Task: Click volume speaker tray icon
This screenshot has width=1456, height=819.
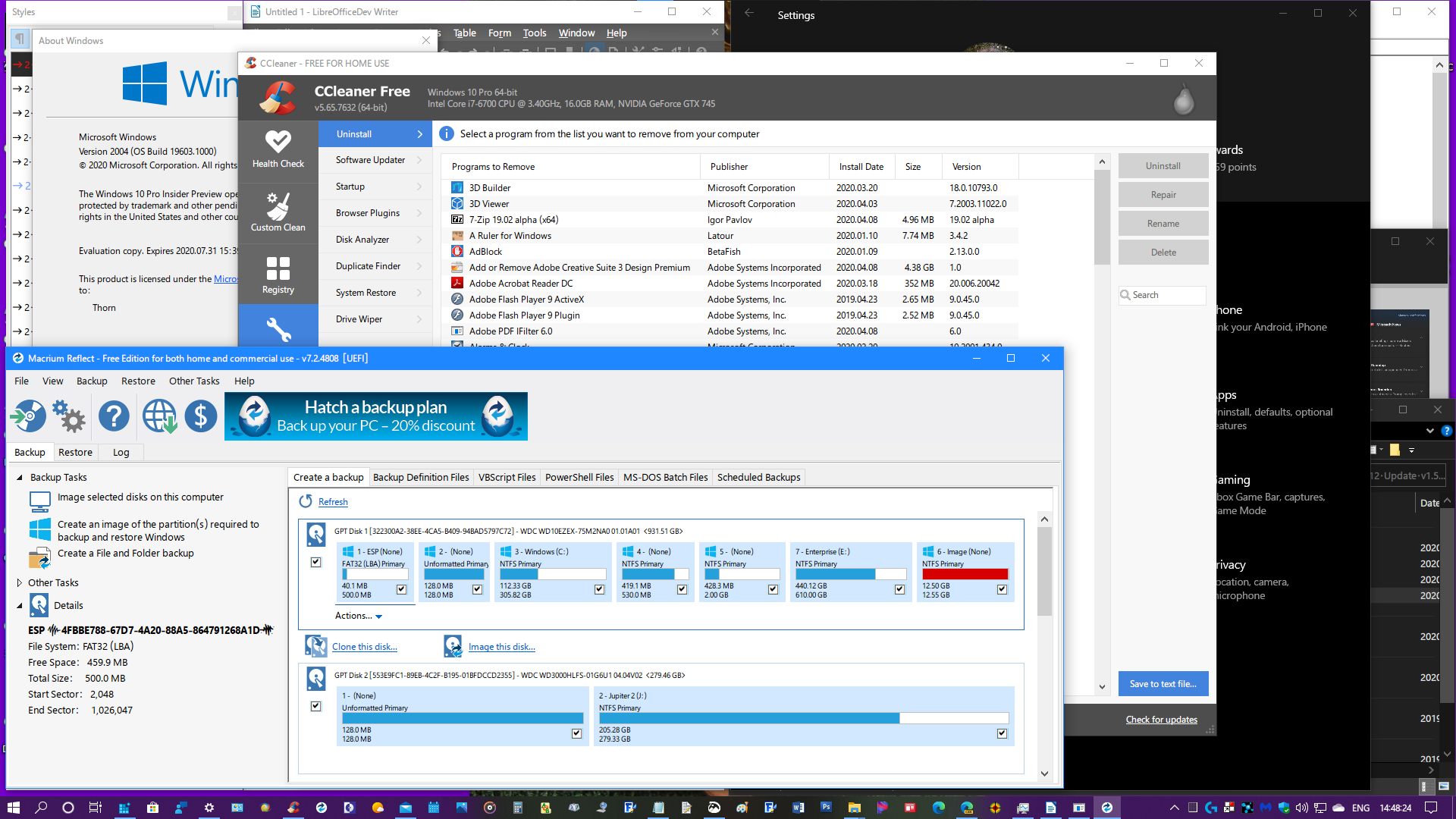Action: point(1301,808)
